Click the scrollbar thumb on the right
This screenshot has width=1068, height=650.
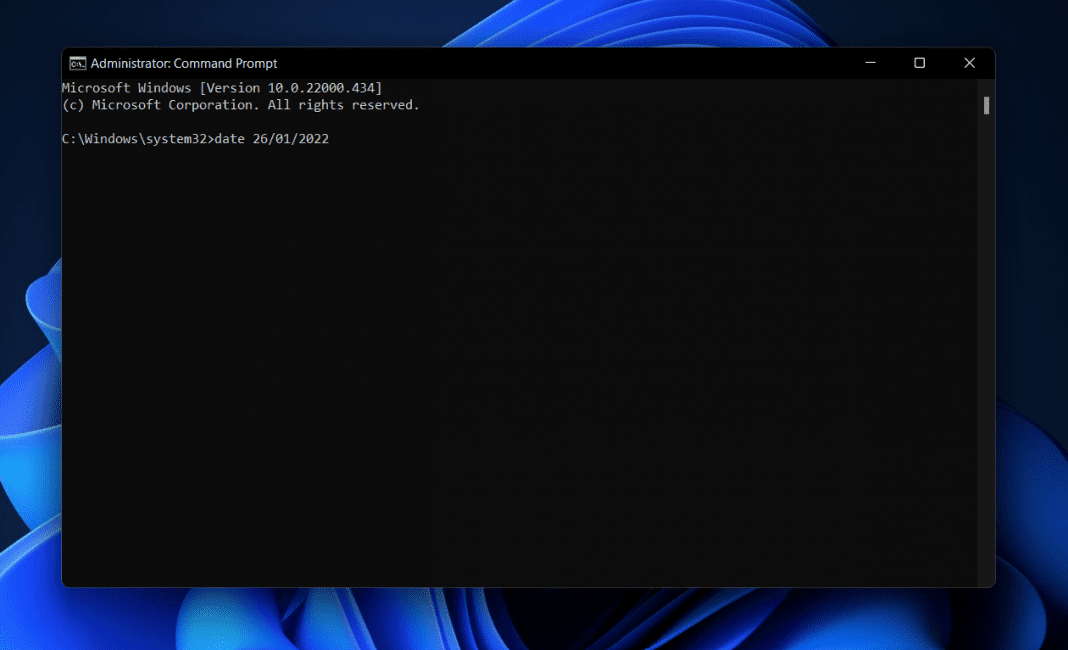pyautogui.click(x=985, y=105)
